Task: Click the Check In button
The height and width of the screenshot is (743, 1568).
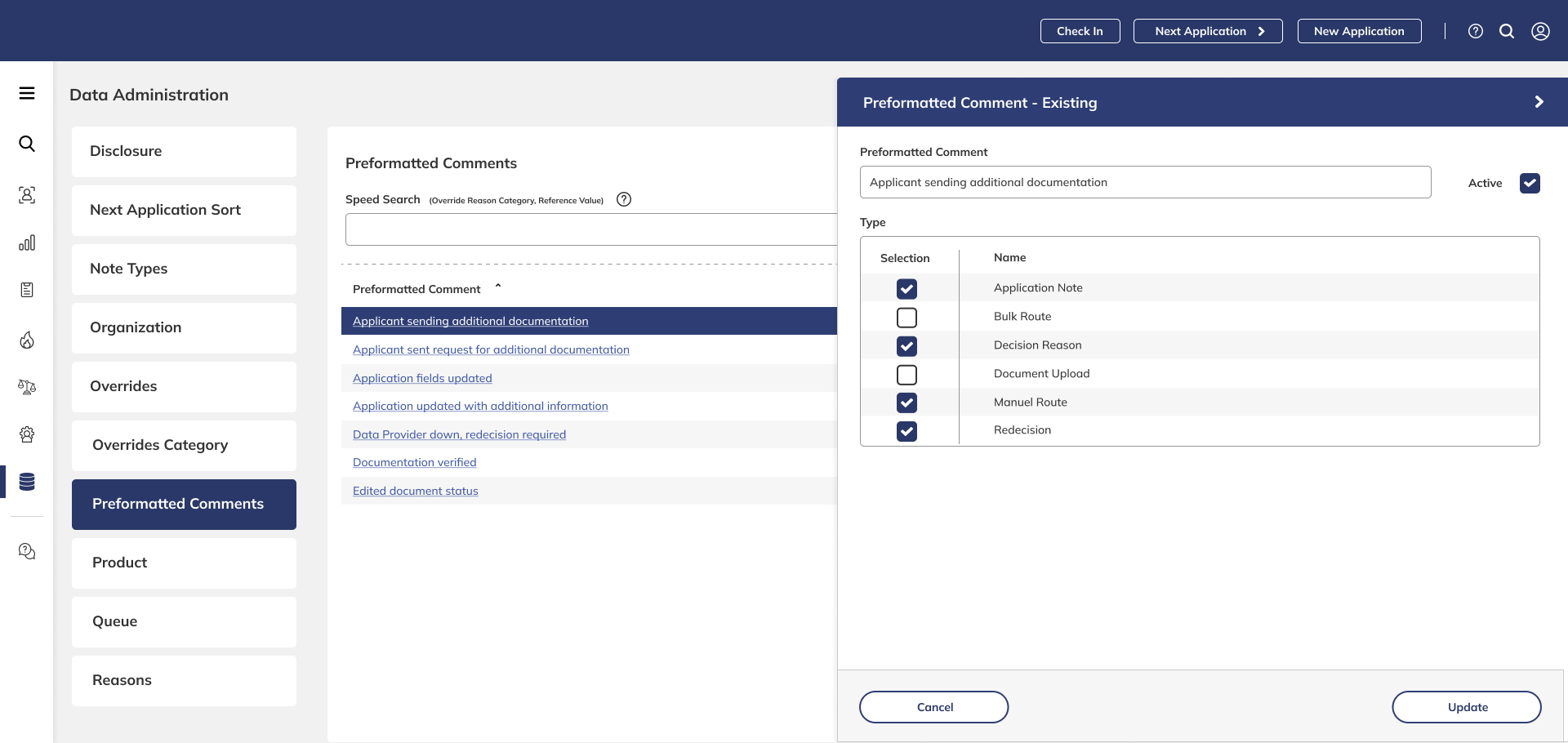Action: click(1080, 31)
